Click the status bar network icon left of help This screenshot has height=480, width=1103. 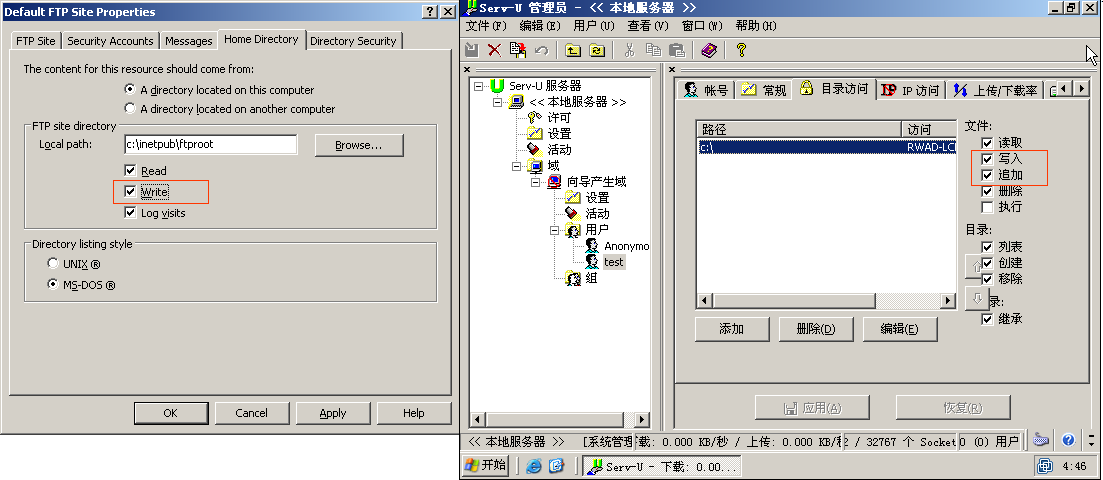1042,441
